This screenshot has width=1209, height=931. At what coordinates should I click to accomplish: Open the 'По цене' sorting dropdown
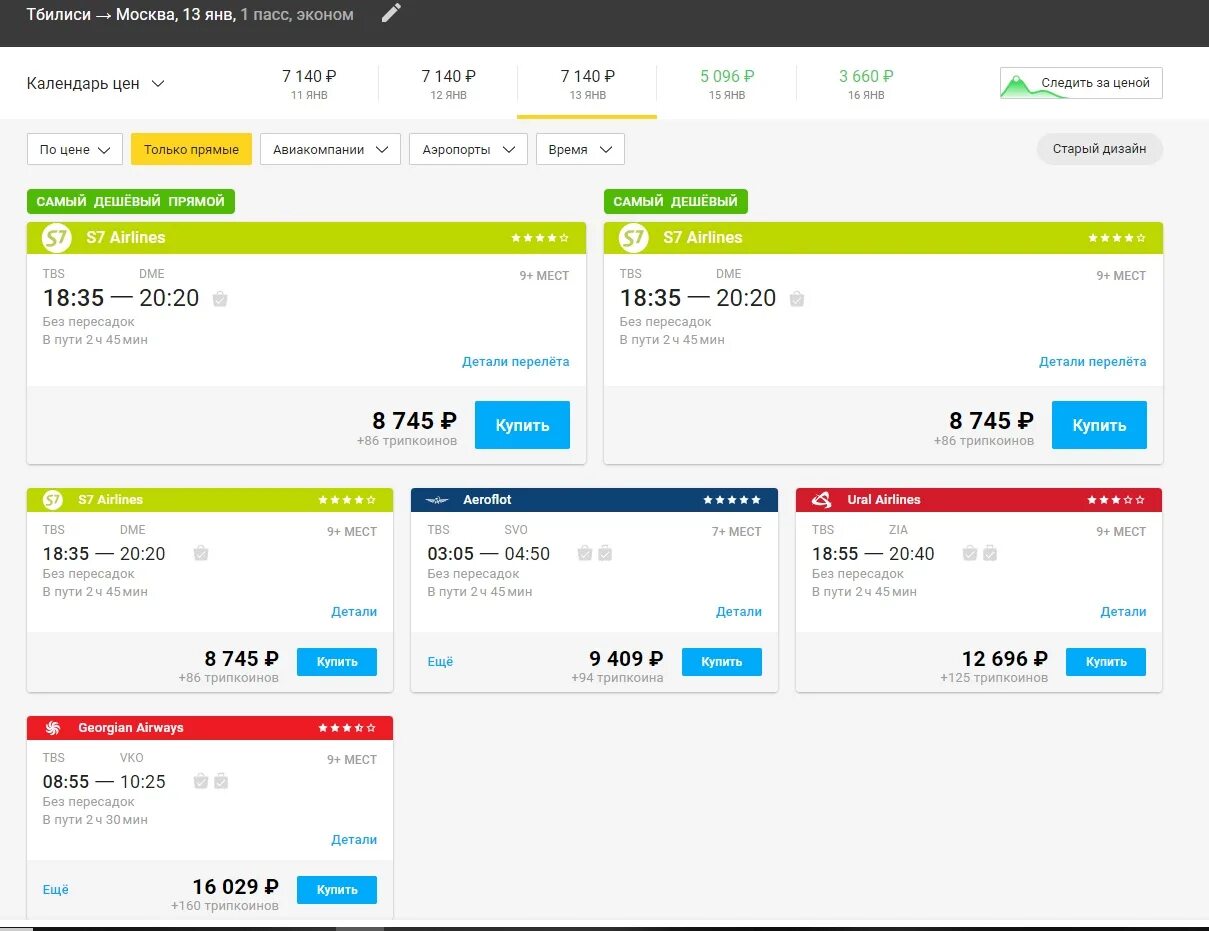tap(75, 149)
